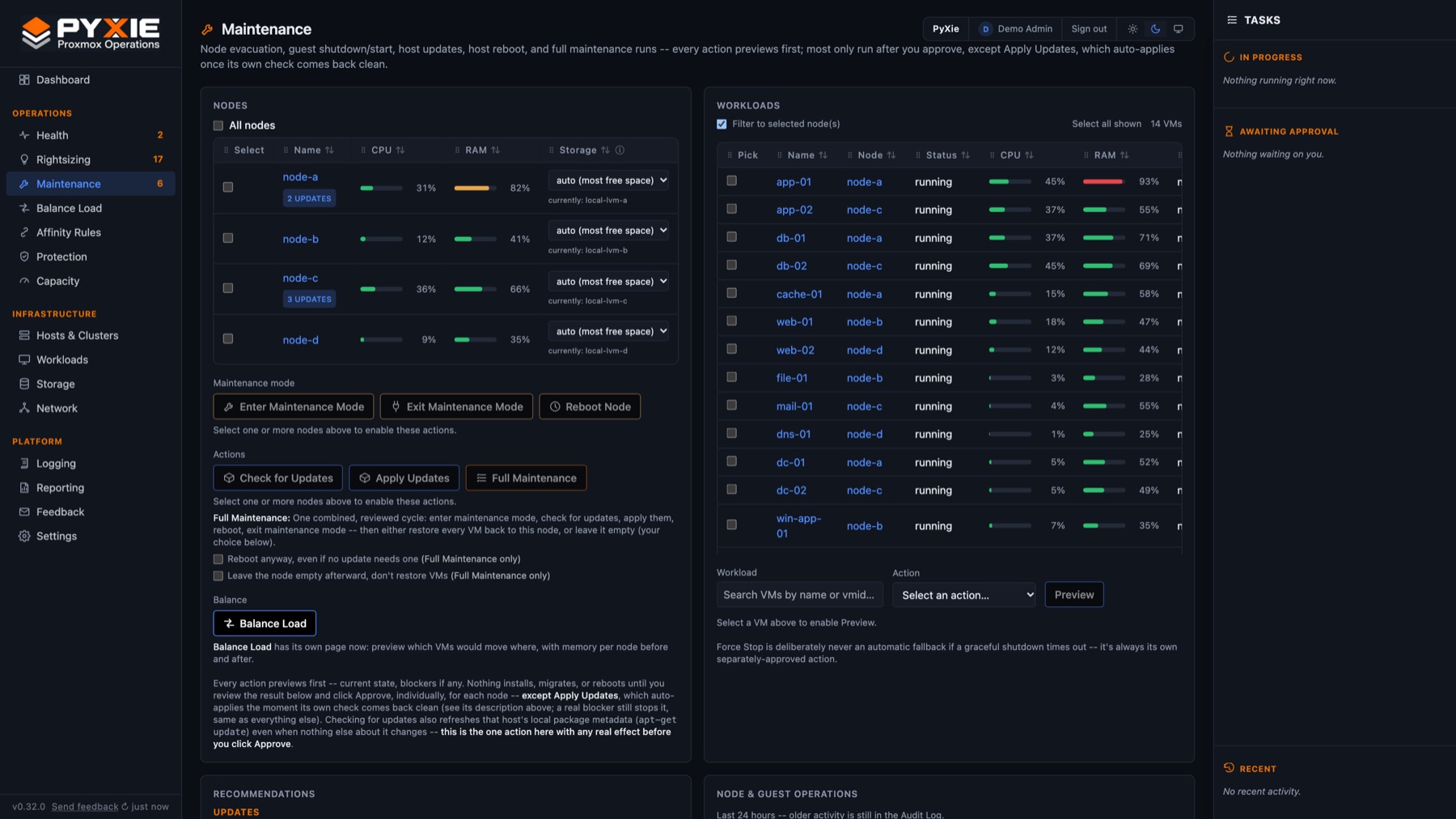
Task: Click the Storage column info icon
Action: point(620,151)
